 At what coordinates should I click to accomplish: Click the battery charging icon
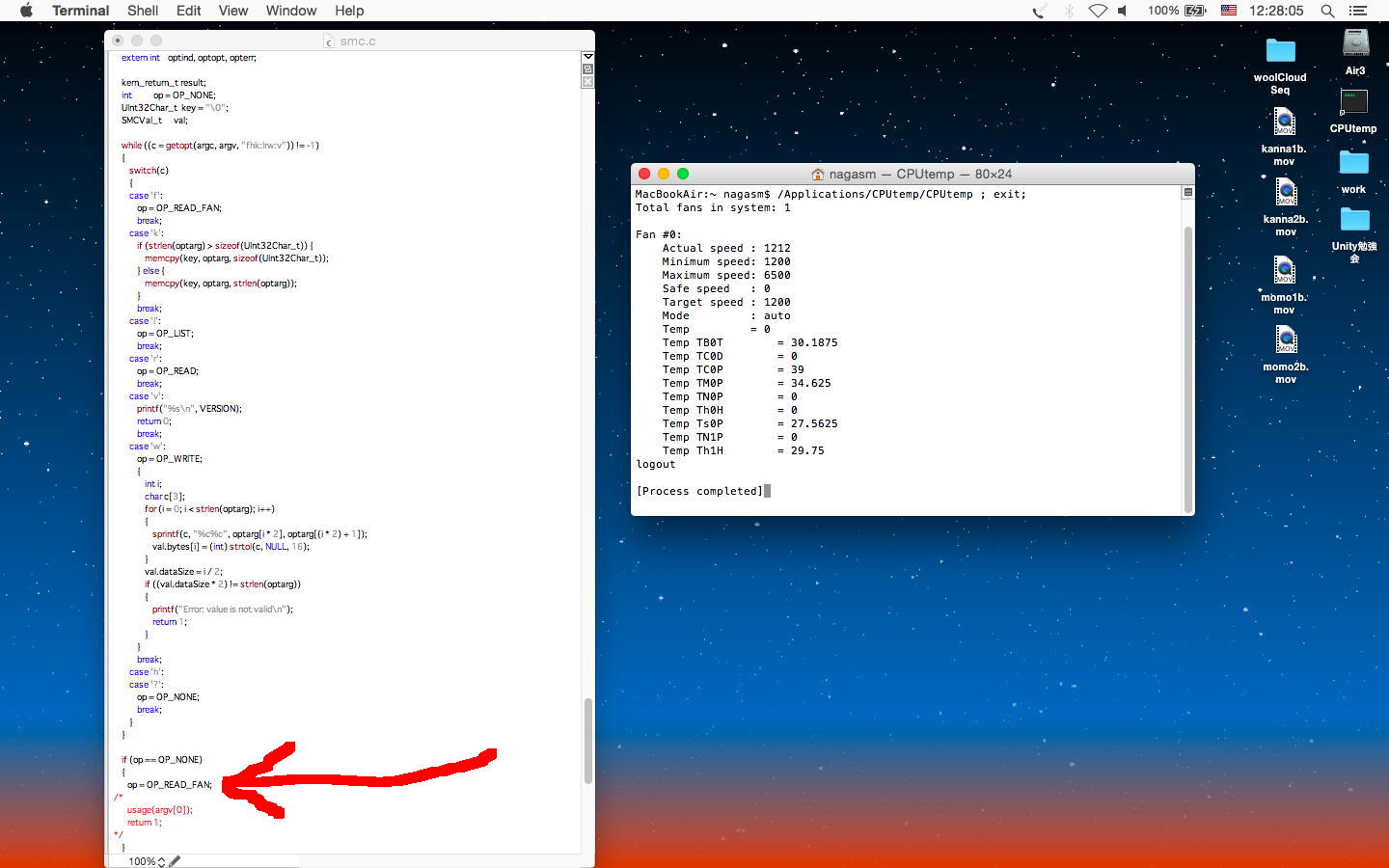(1195, 11)
